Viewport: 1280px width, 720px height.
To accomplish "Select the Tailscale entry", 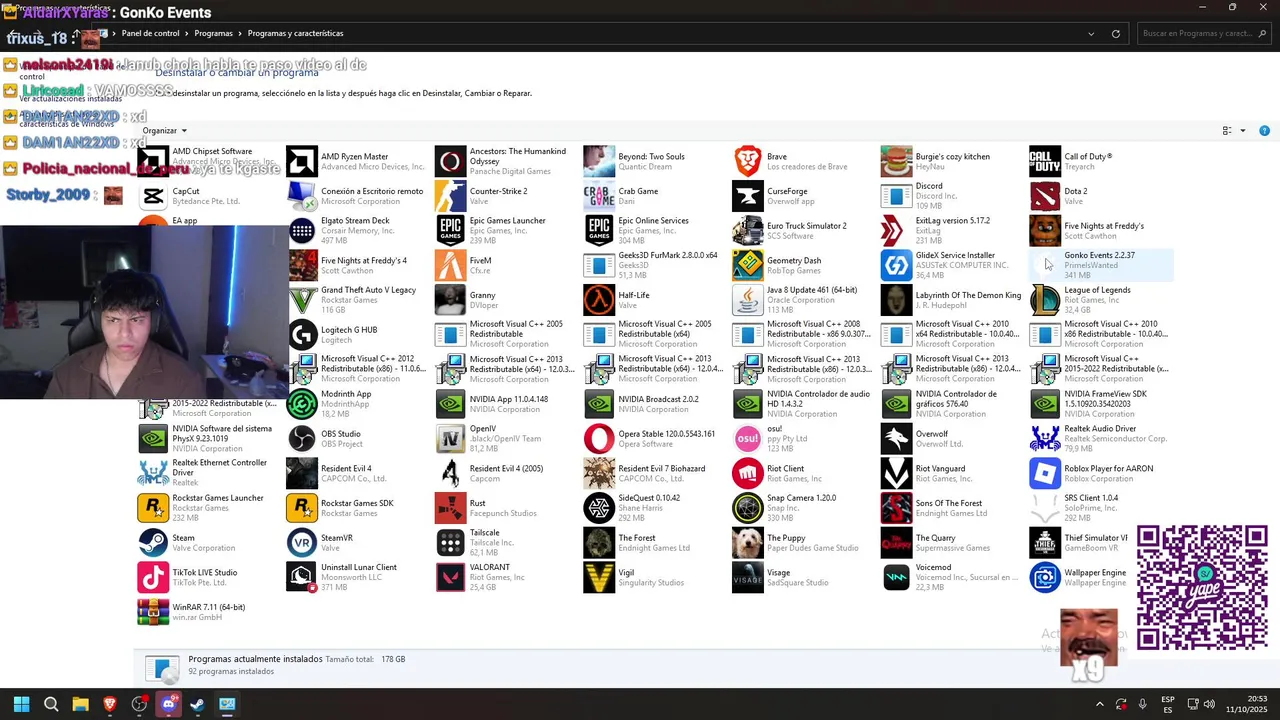I will pos(506,542).
